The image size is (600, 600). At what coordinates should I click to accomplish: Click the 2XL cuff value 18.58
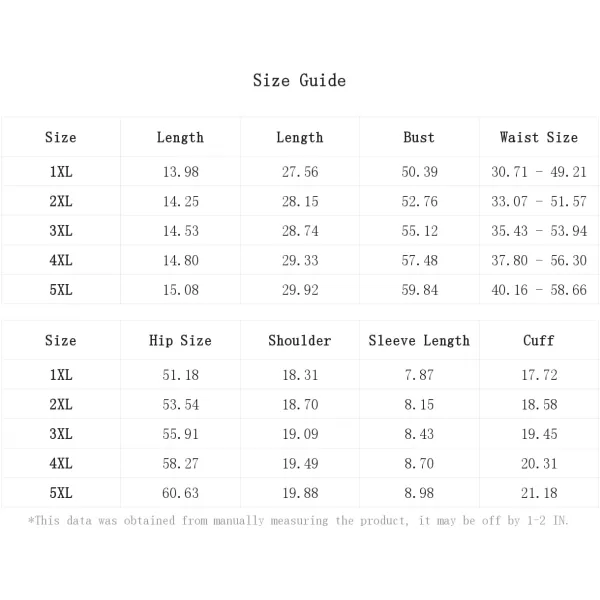click(539, 404)
